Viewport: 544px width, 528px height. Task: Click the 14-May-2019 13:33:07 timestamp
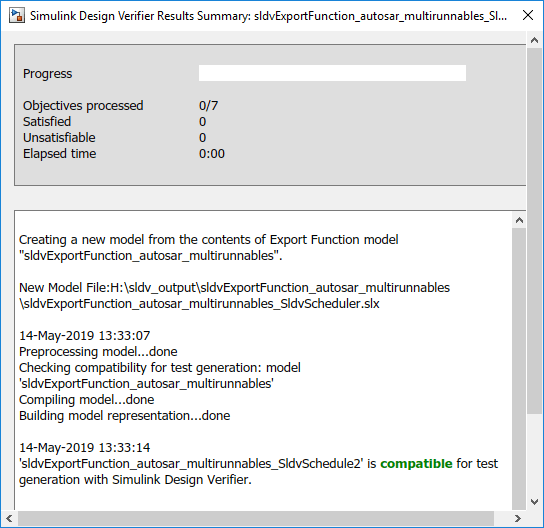tap(85, 335)
